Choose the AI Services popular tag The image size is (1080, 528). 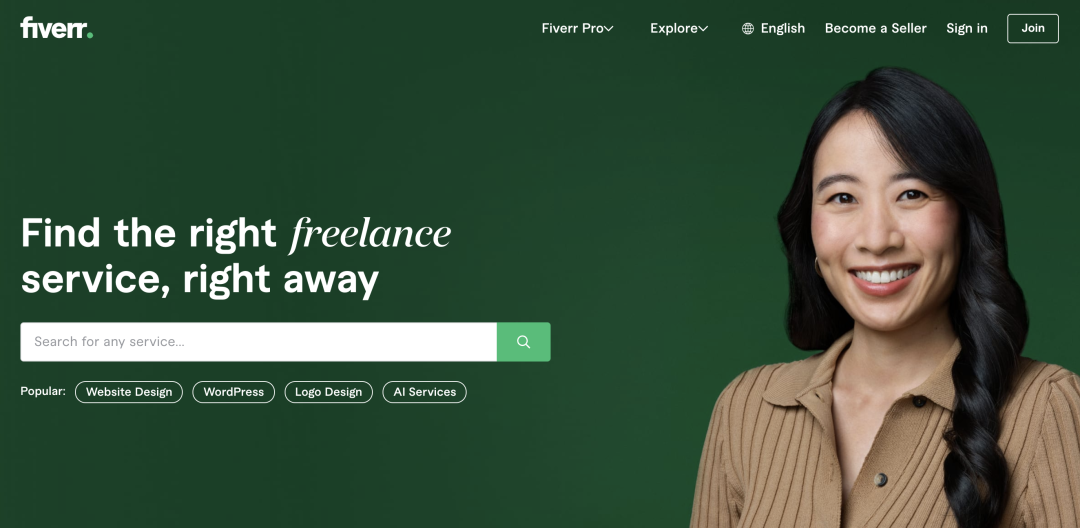424,392
